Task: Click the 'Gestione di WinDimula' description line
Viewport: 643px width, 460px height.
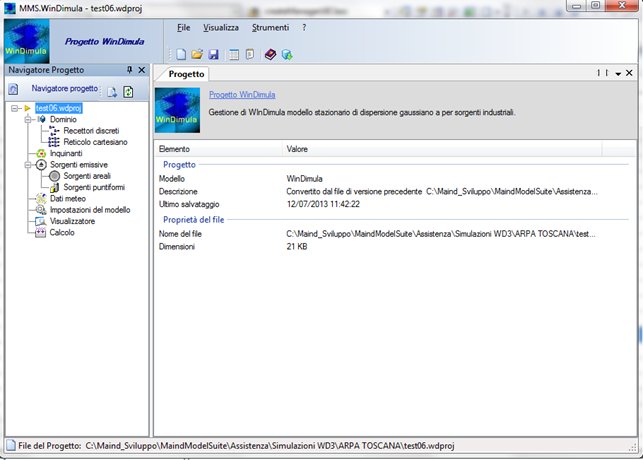Action: click(x=362, y=112)
